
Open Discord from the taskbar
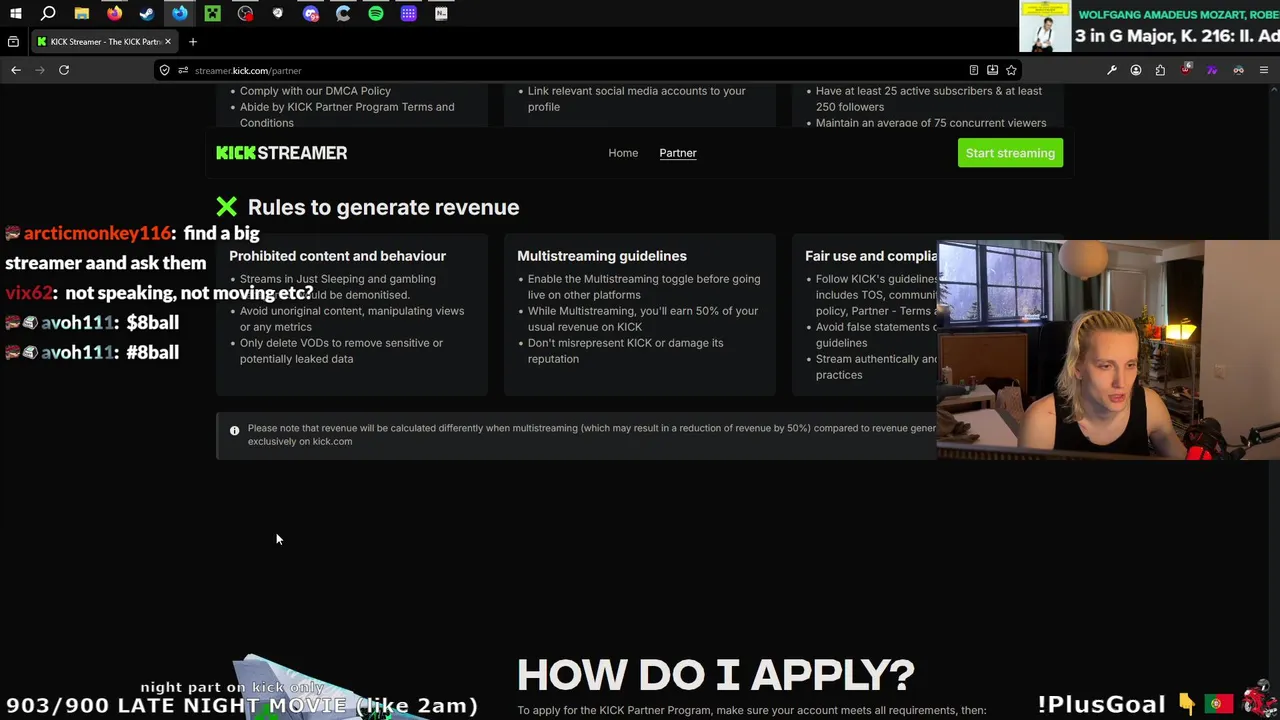(310, 14)
